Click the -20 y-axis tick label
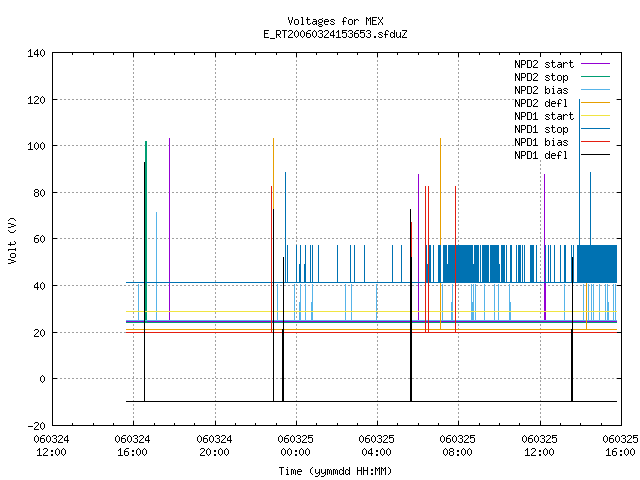Screen dimensions: 640x480 [x=36, y=426]
